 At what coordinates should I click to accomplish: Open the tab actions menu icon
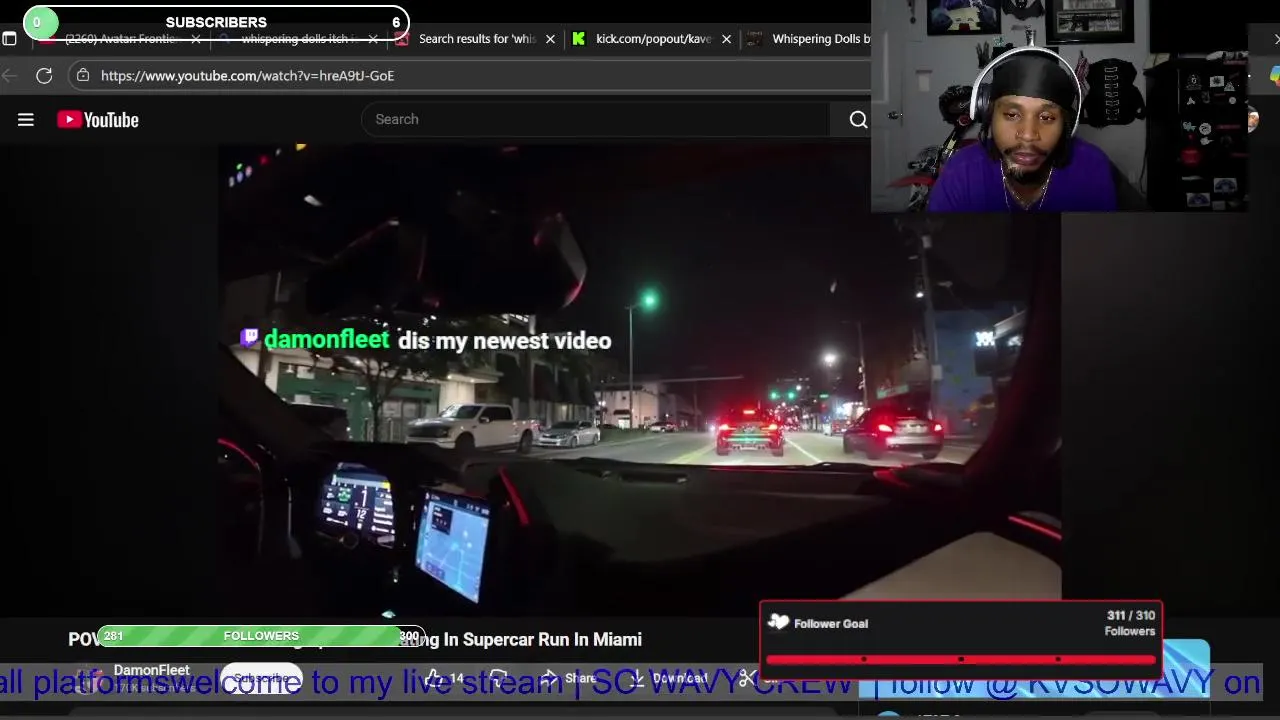(10, 39)
